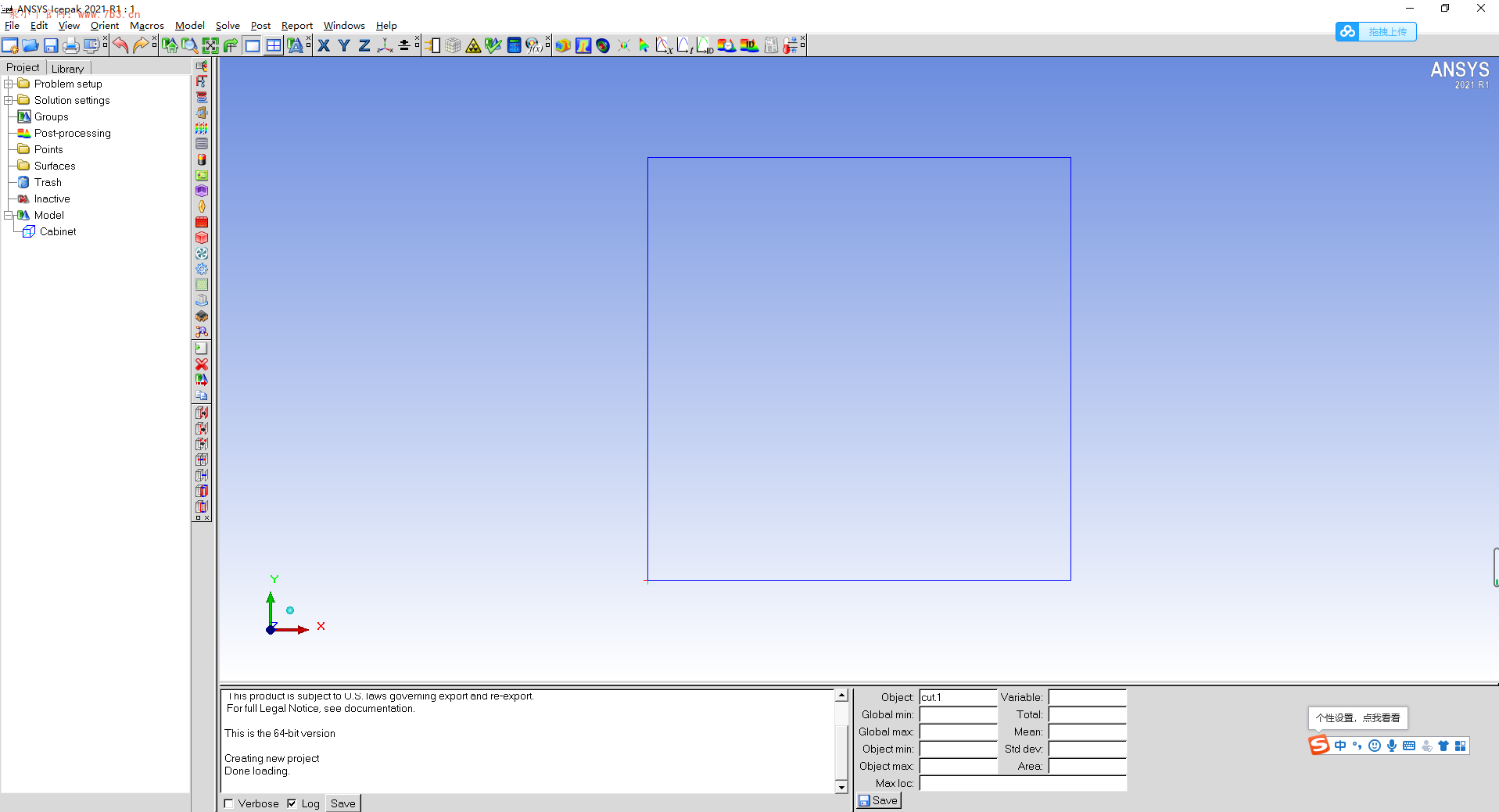This screenshot has width=1499, height=812.
Task: Select the Post-processing tree item
Action: point(73,133)
